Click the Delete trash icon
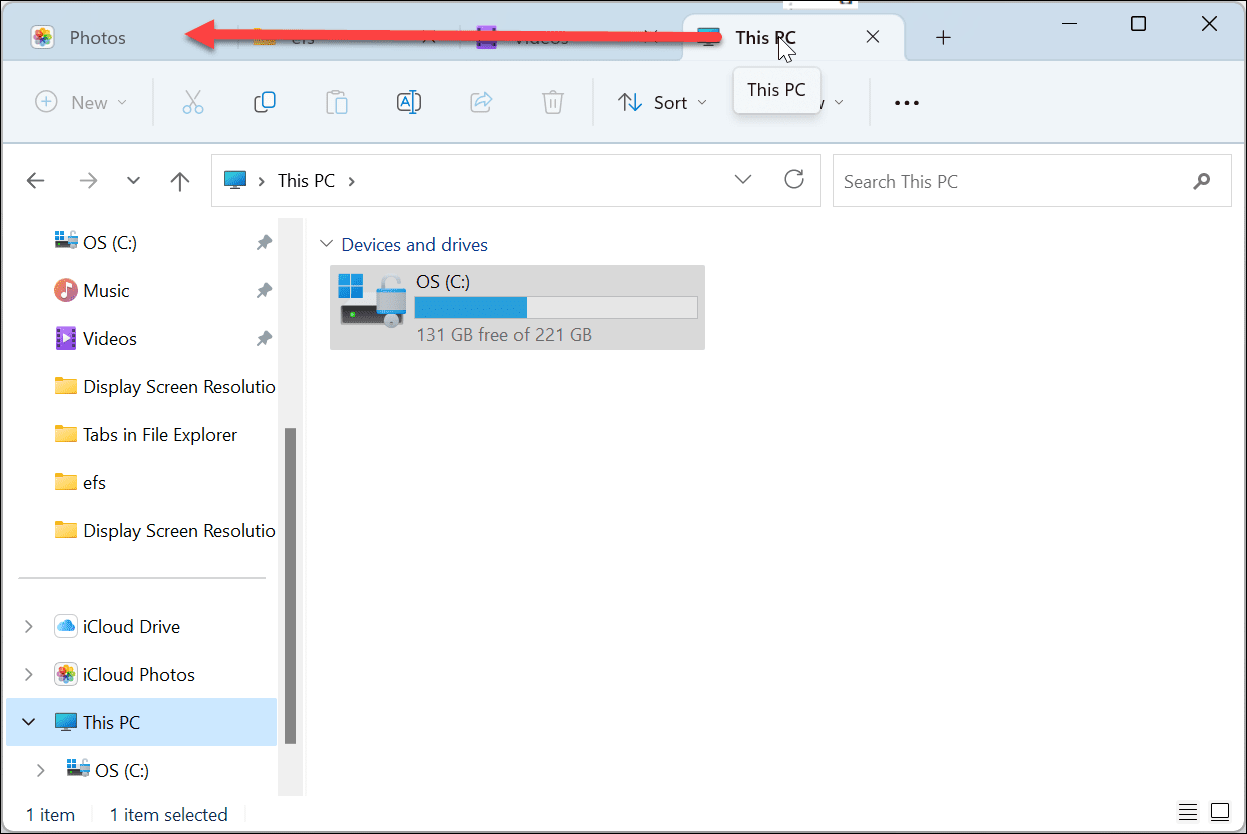This screenshot has width=1247, height=834. [553, 102]
